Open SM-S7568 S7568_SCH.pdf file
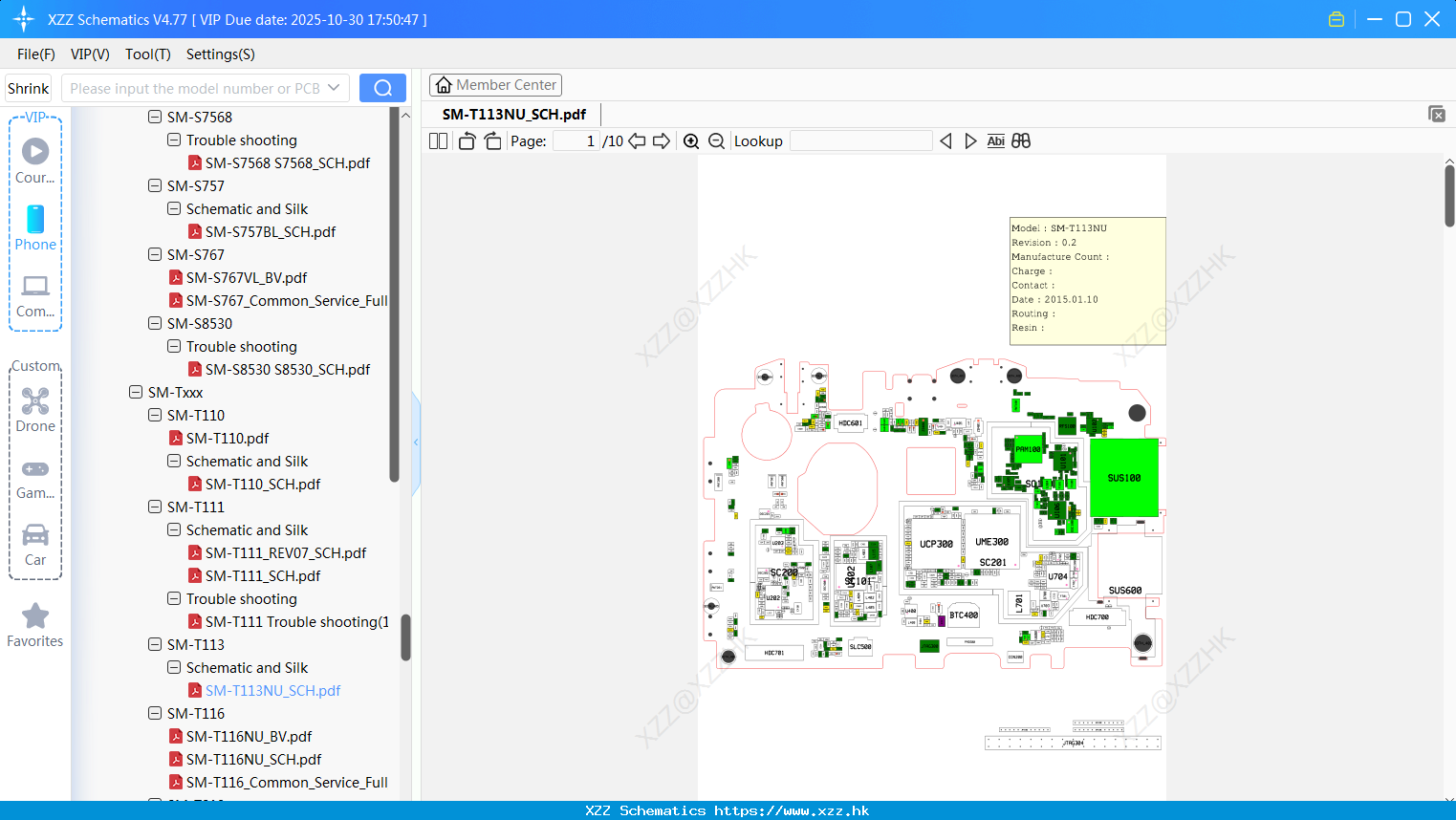 [288, 162]
